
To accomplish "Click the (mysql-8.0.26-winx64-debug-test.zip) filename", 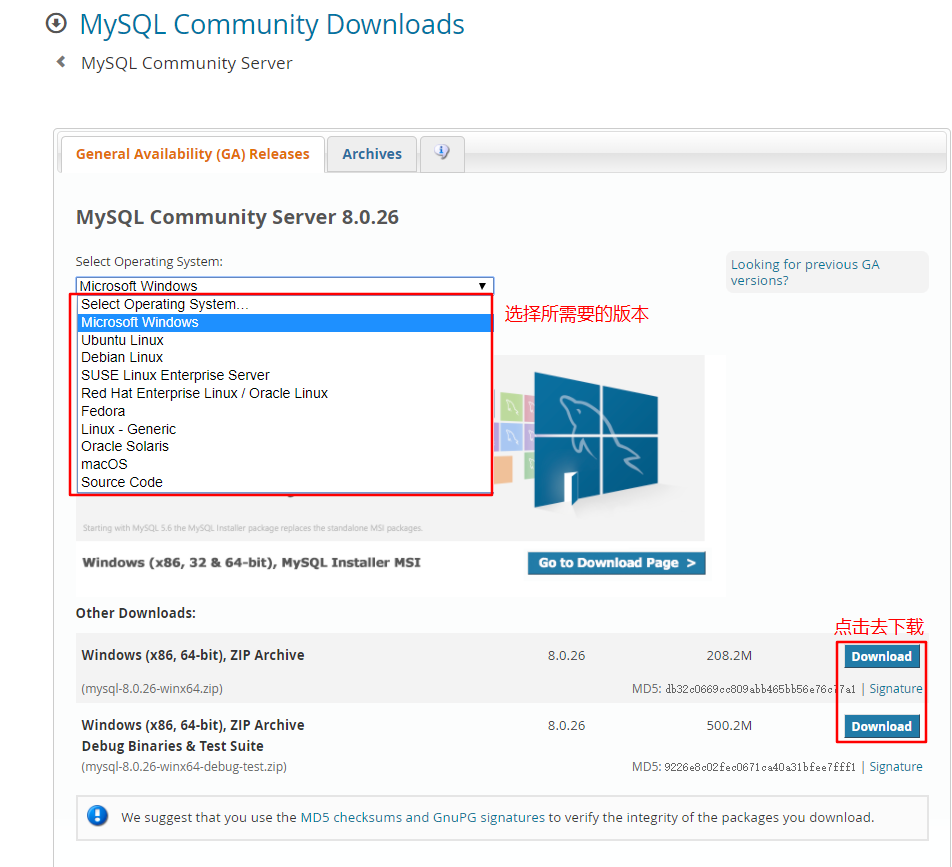I will point(184,766).
